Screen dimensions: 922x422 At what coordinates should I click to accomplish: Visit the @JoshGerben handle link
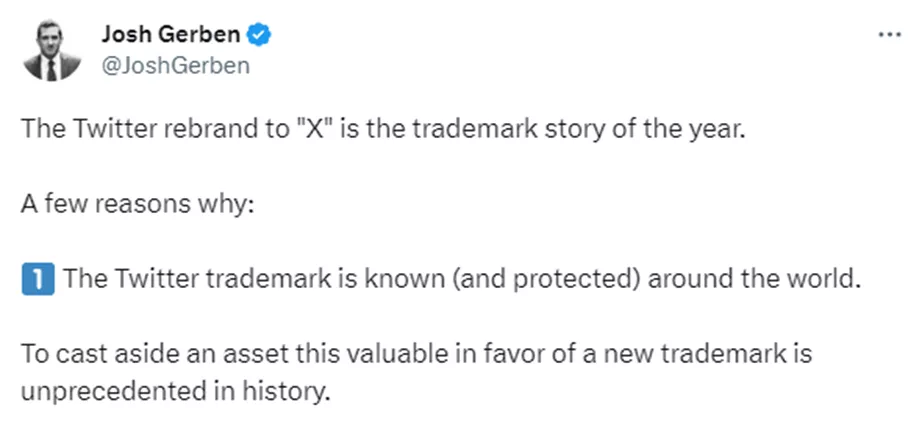click(x=175, y=66)
